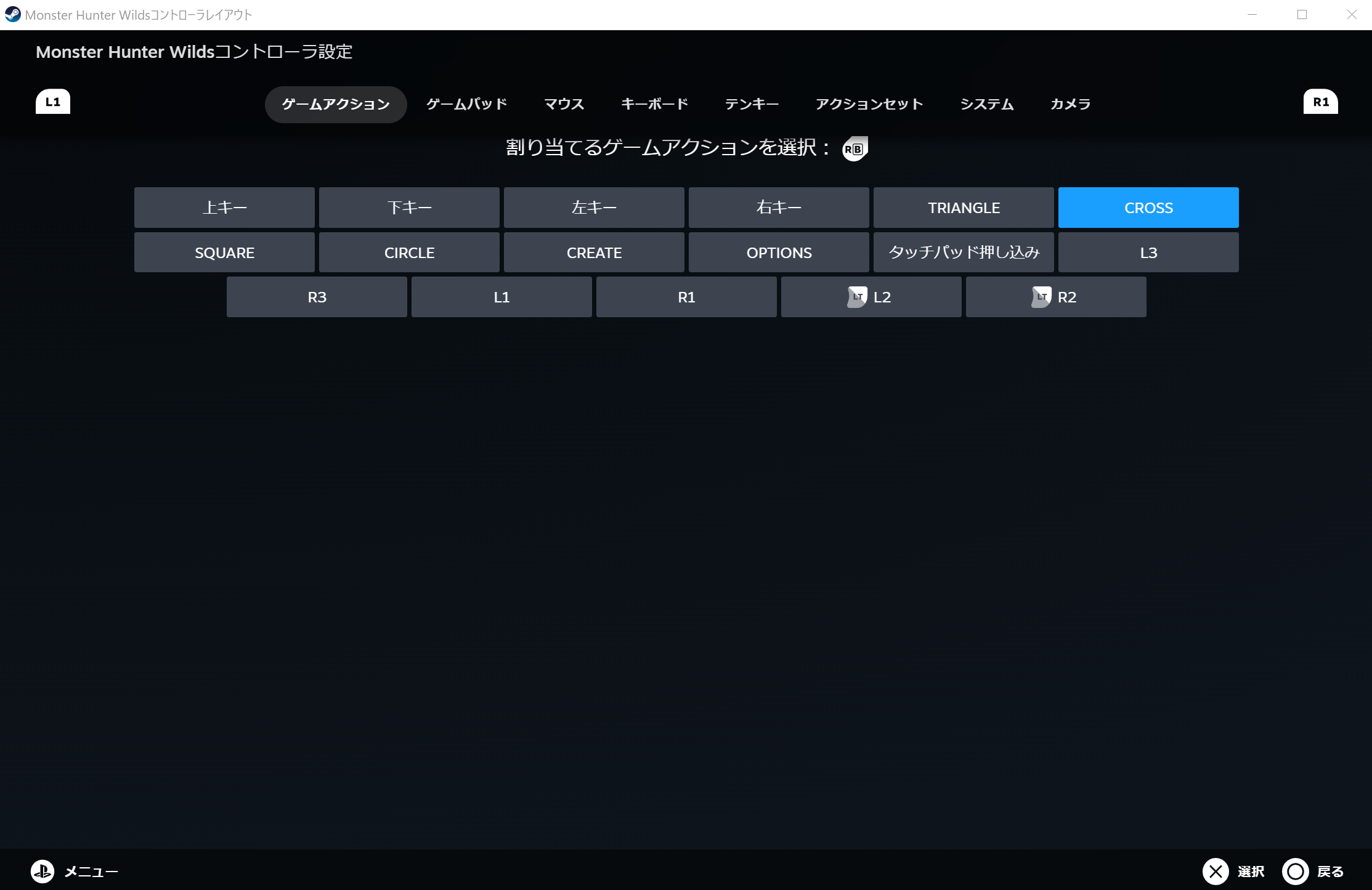Viewport: 1372px width, 890px height.
Task: Click the 戻る label at the bottom
Action: click(1330, 872)
